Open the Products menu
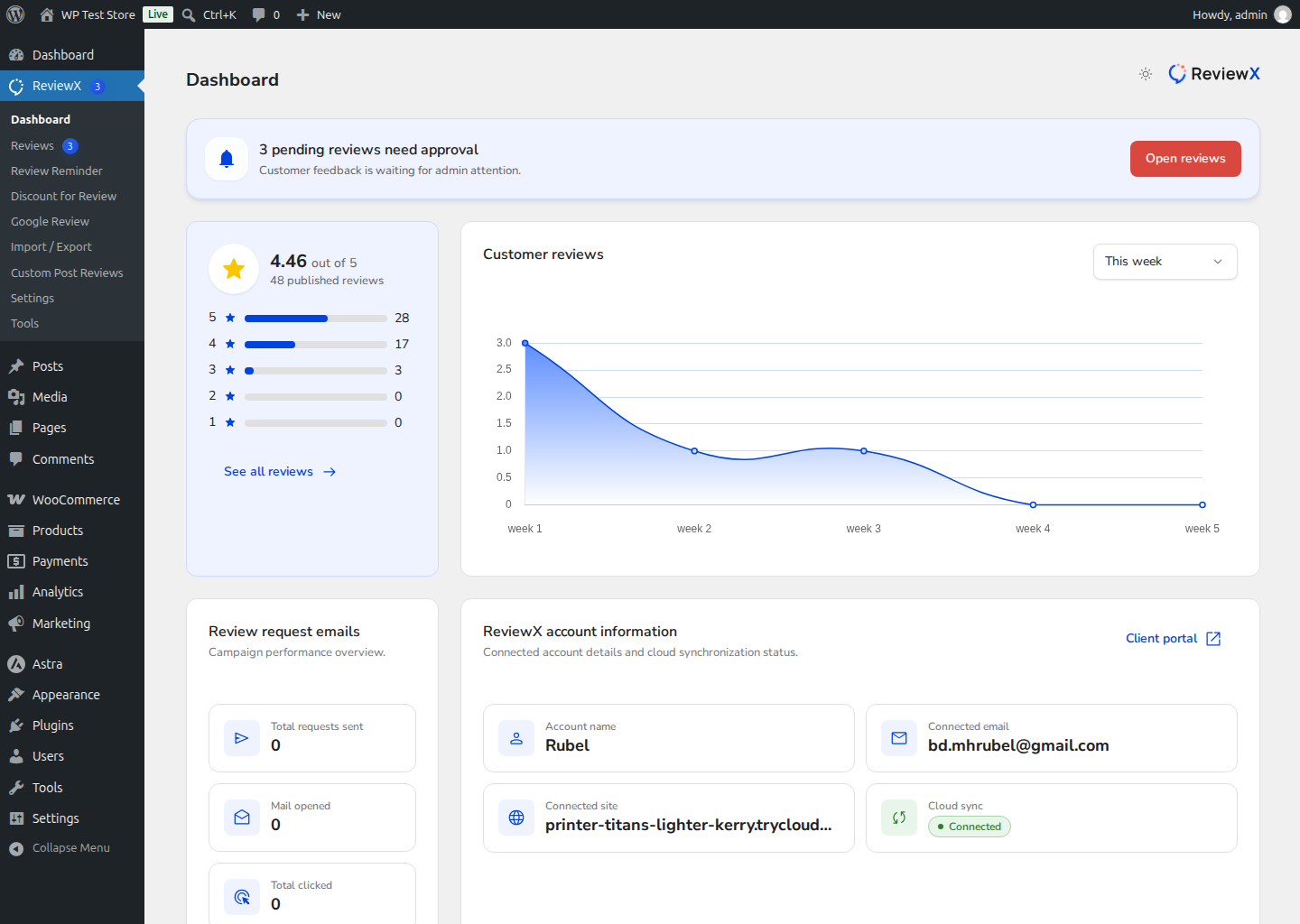Viewport: 1300px width, 924px height. [72, 531]
